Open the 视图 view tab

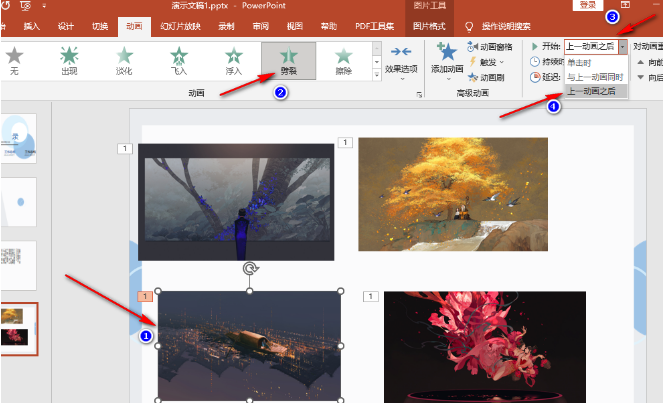(x=295, y=26)
